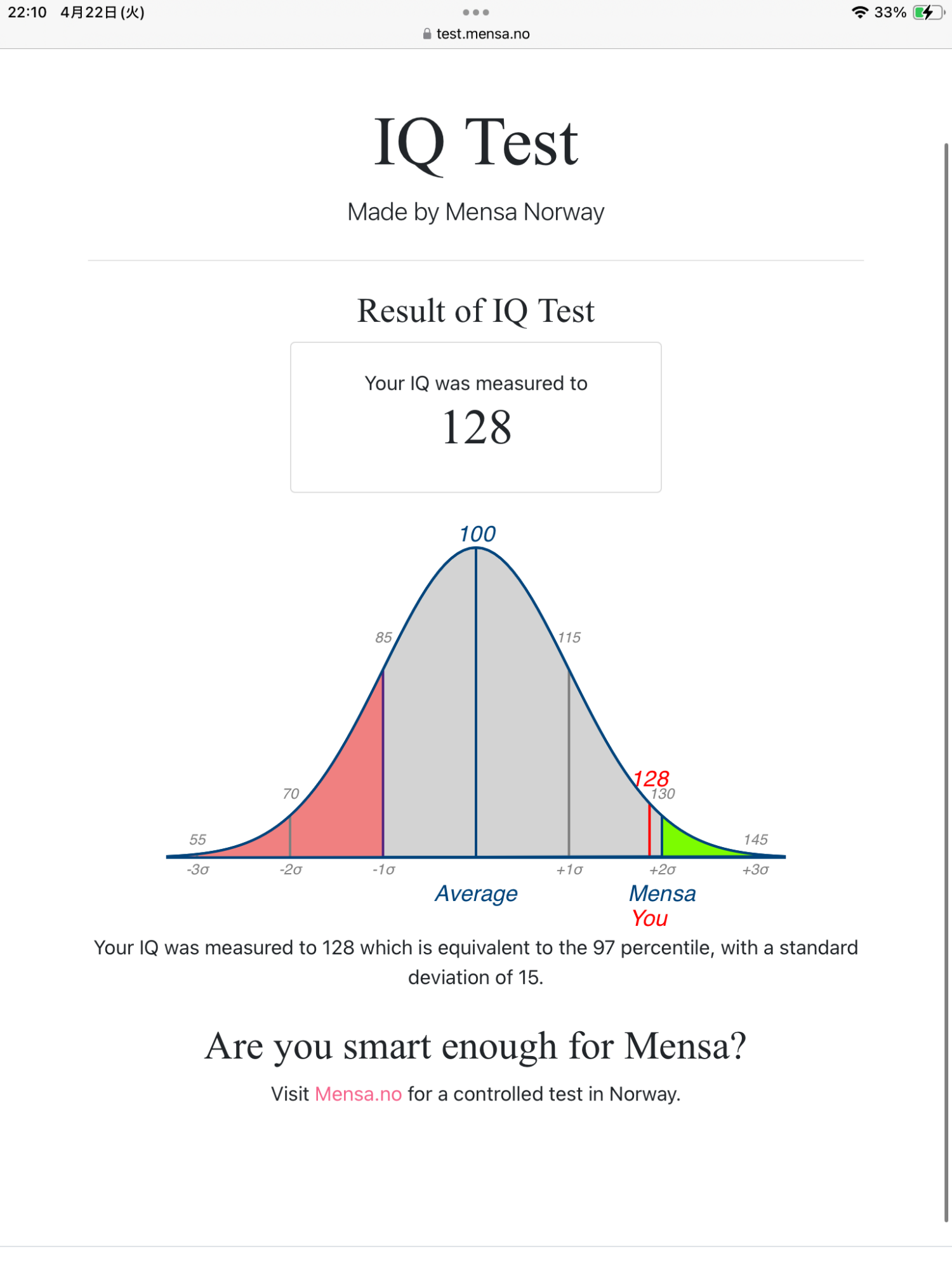
Task: Tap the three-dot multitasking icon
Action: 475,12
